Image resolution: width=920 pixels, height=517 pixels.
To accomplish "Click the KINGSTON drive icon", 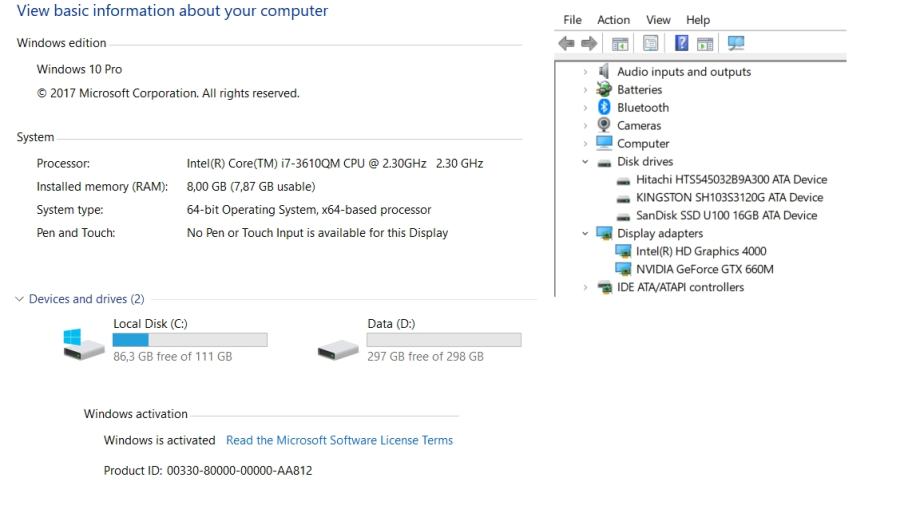I will point(623,199).
